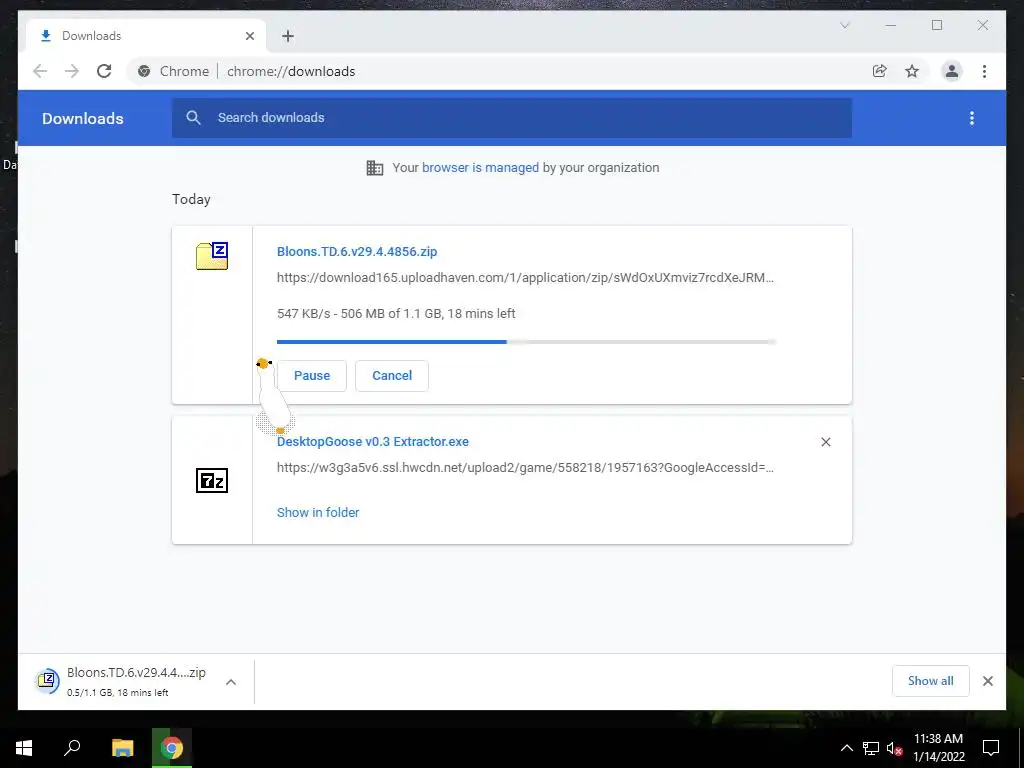Click the managed organization building icon
The height and width of the screenshot is (768, 1024).
tap(375, 168)
